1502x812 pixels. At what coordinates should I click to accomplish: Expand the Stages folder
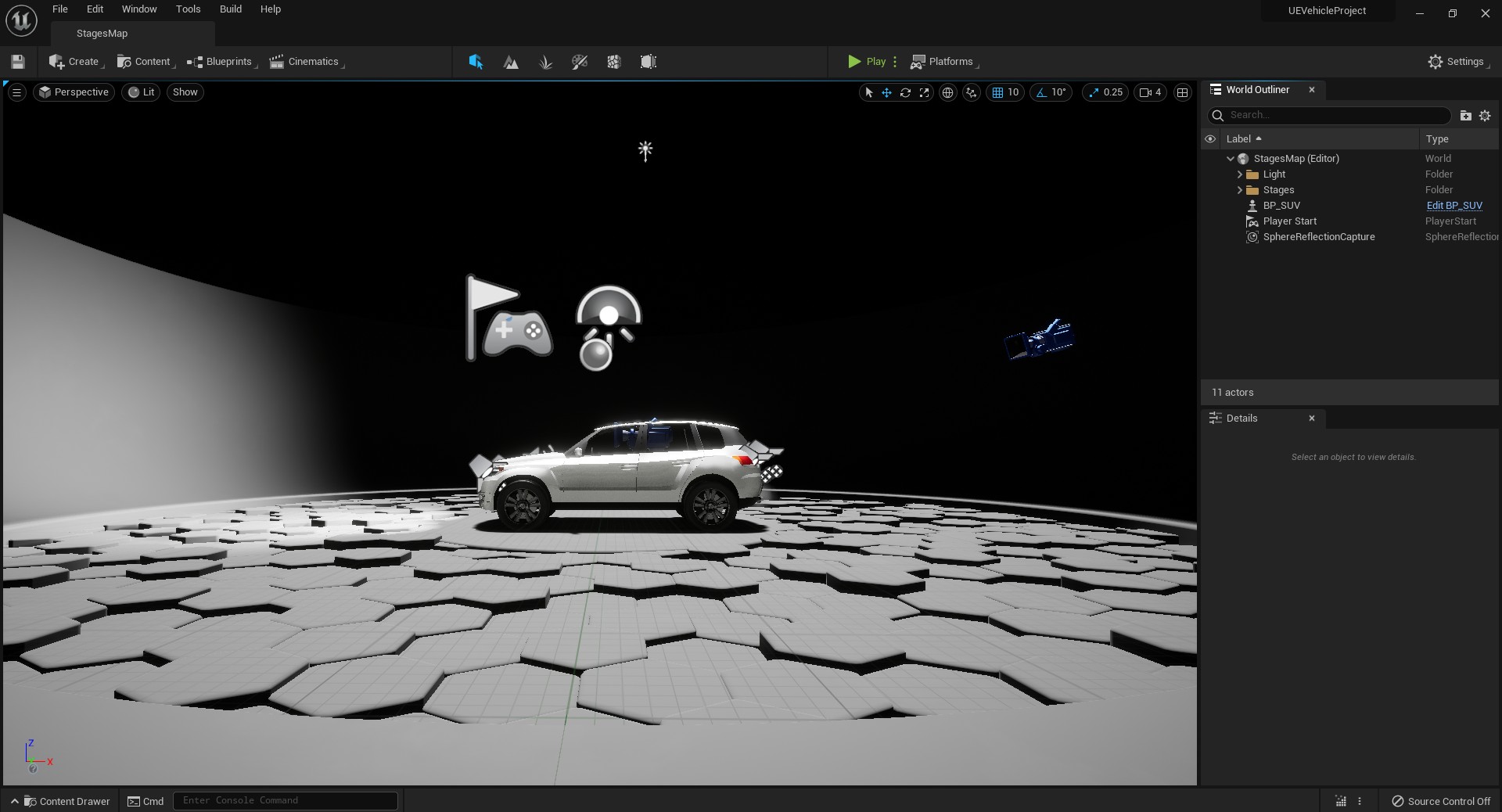pos(1240,190)
